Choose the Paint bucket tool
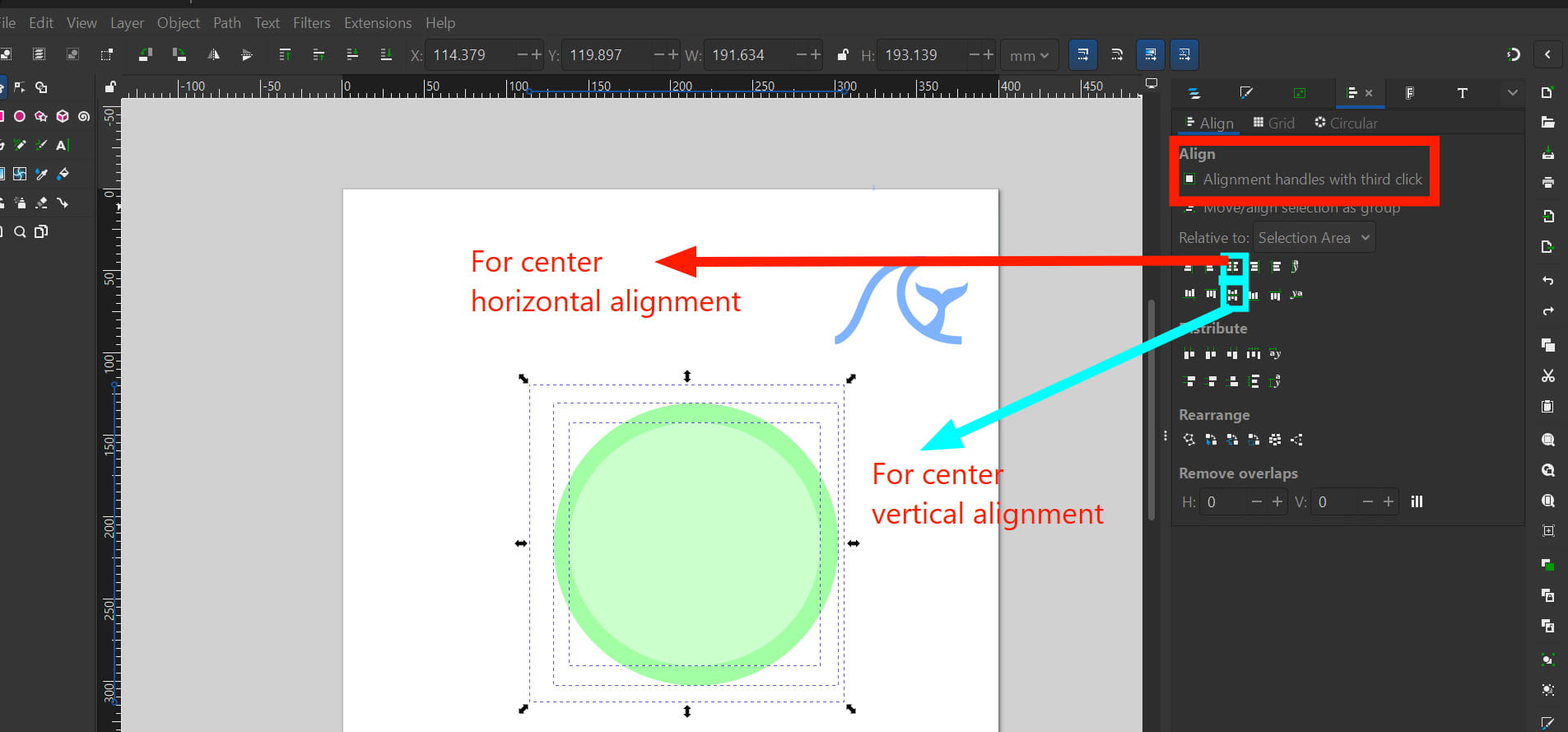 (x=63, y=174)
